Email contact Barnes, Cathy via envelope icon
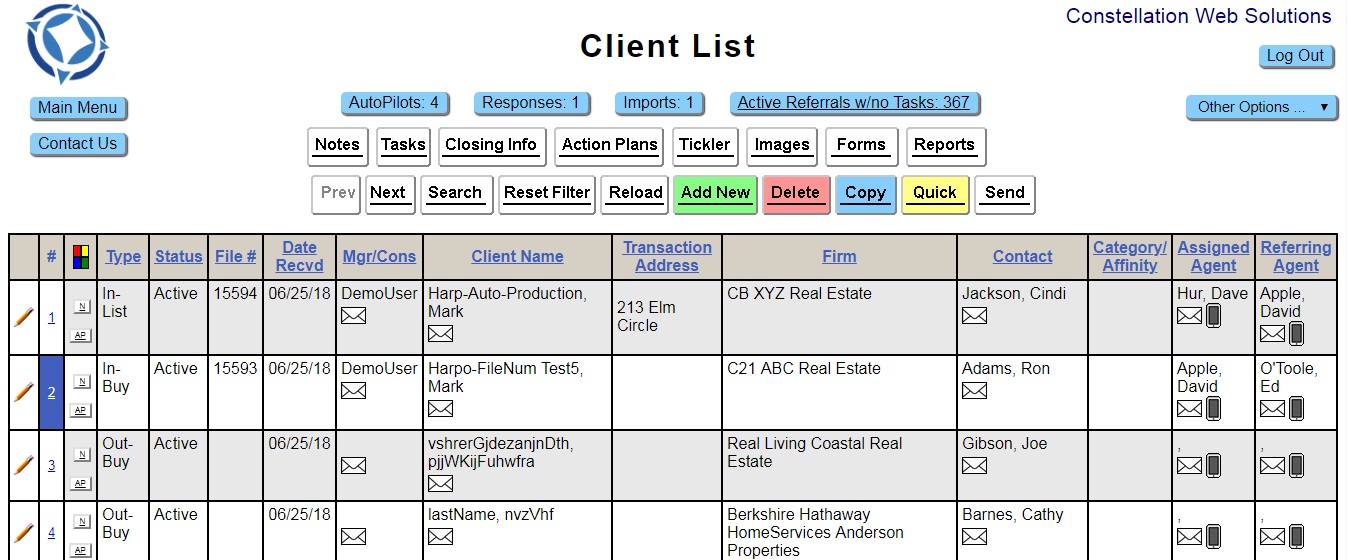1347x560 pixels. click(x=974, y=537)
